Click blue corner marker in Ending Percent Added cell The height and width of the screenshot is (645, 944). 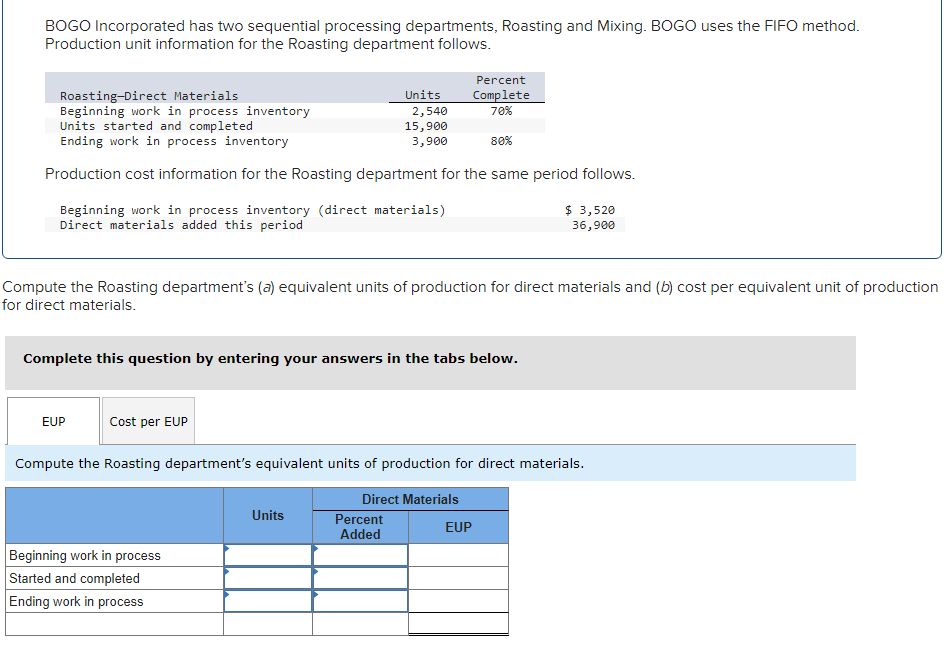pos(315,595)
